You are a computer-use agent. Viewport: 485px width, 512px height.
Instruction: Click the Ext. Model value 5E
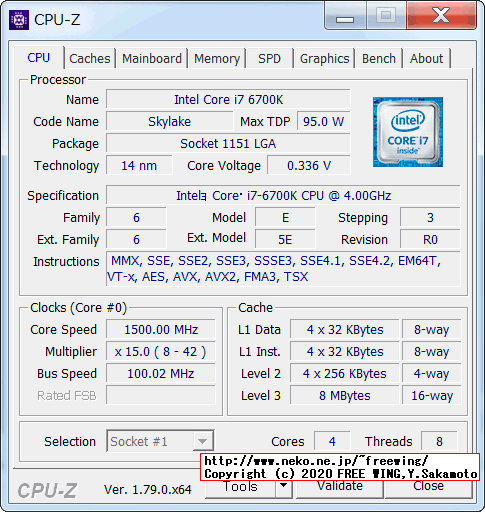(285, 239)
